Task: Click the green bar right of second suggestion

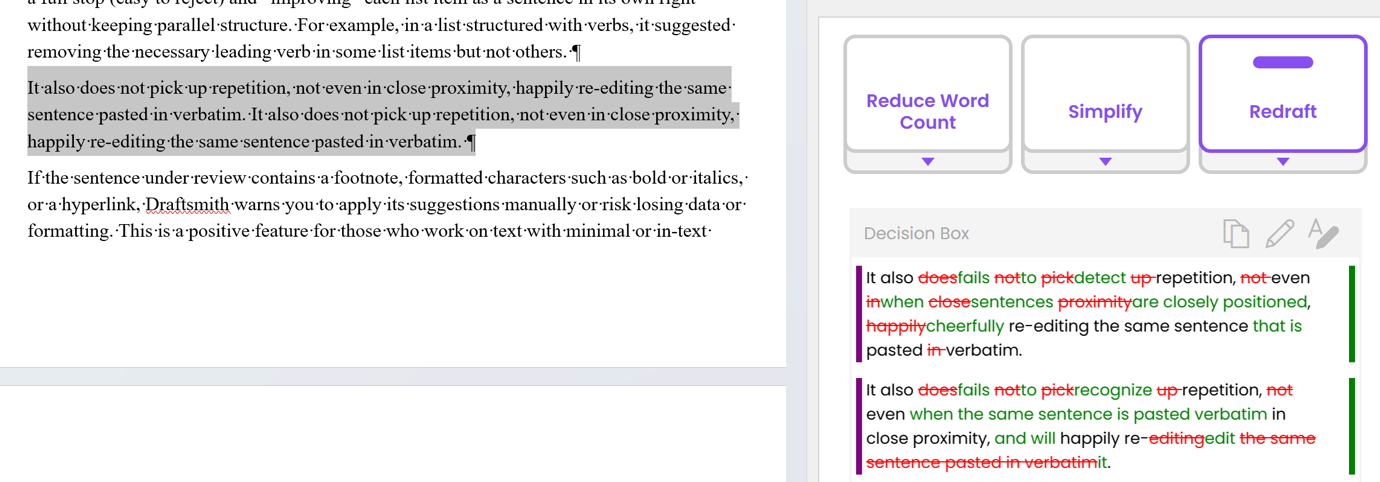Action: (x=1352, y=426)
